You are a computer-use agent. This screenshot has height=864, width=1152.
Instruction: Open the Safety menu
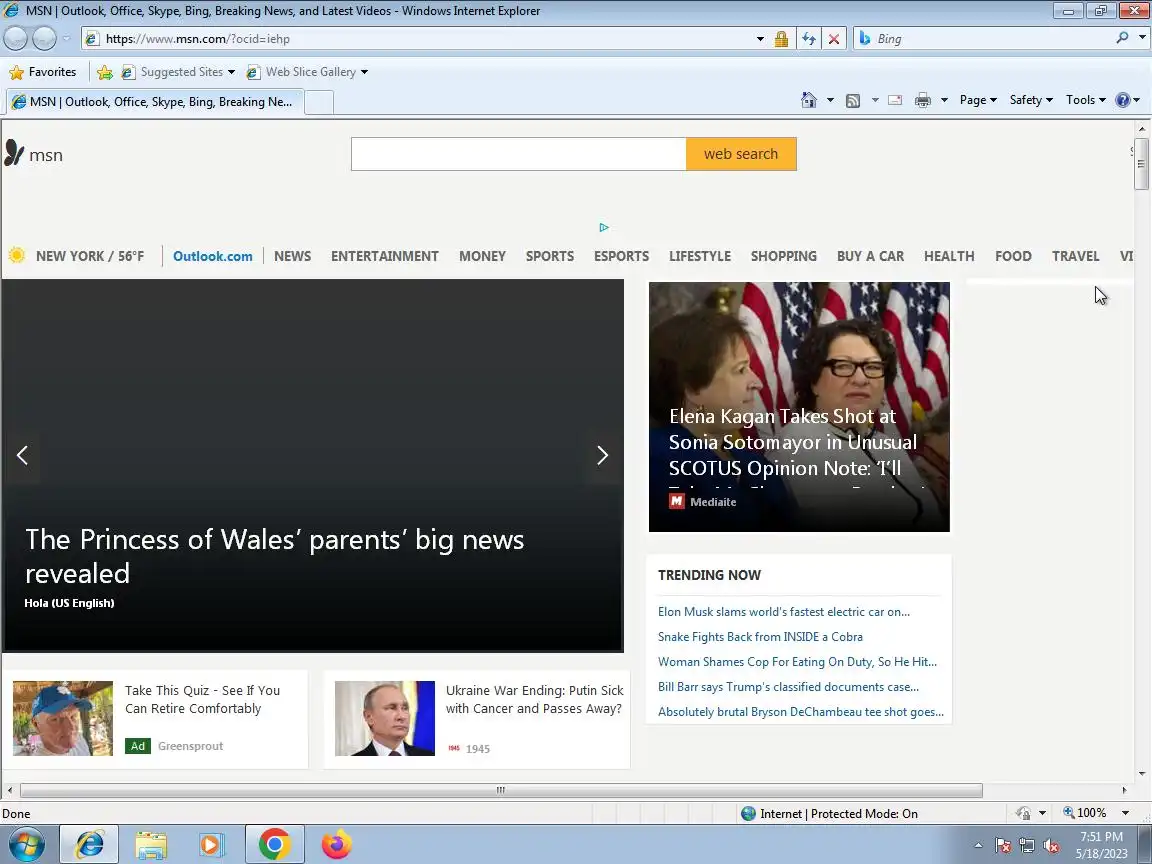click(1031, 100)
